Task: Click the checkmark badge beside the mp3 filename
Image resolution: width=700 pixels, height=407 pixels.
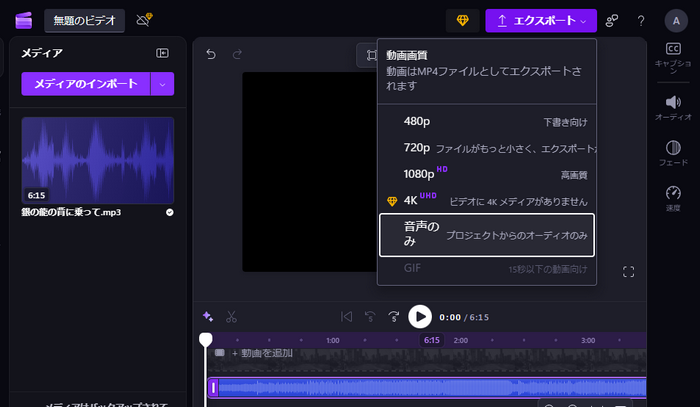Action: [x=170, y=212]
